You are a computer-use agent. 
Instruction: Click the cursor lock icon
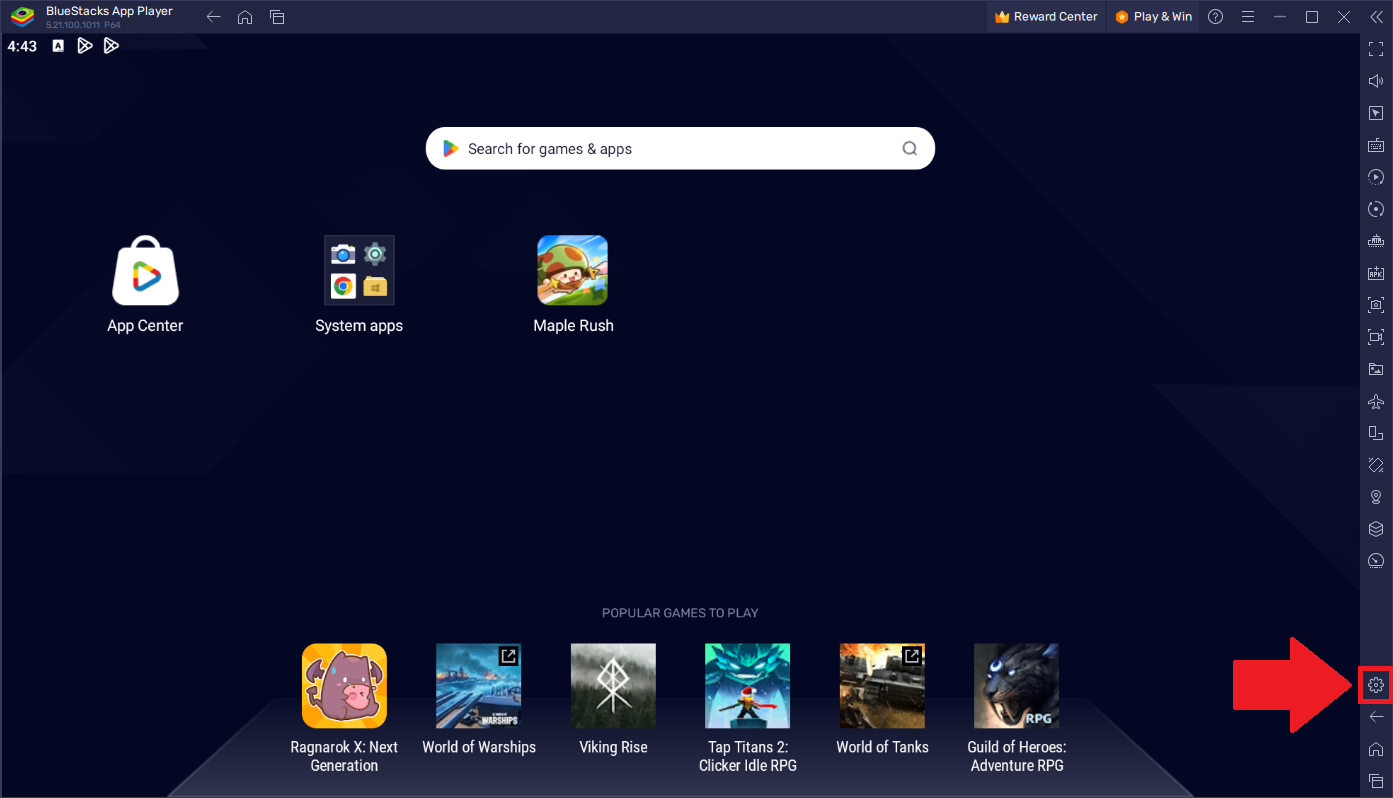(1376, 113)
